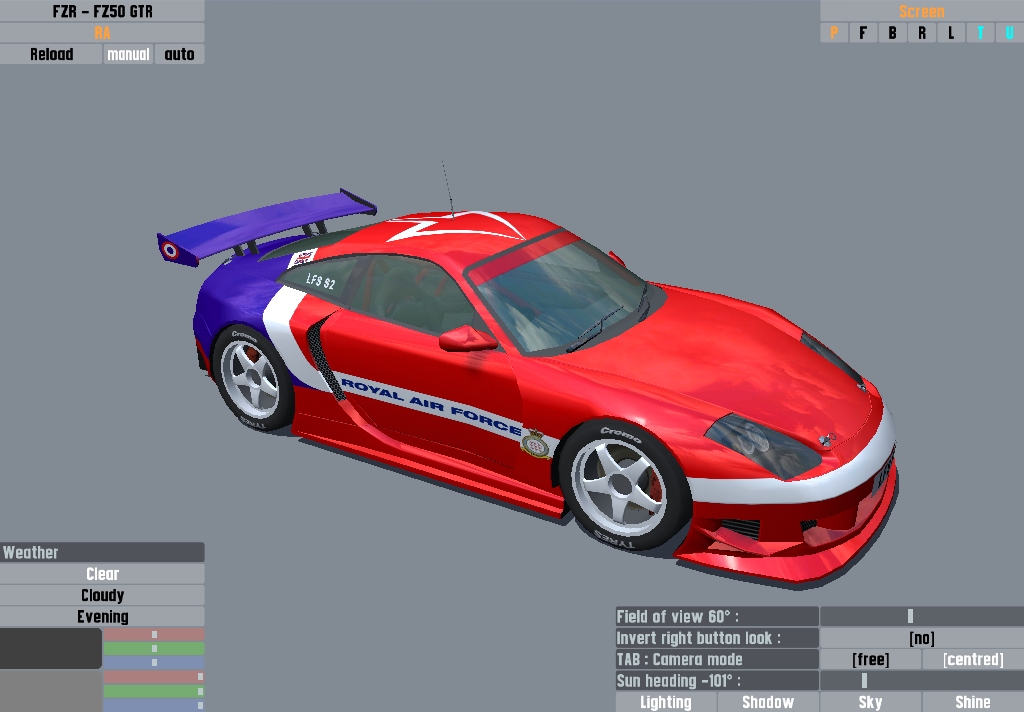Switch to the T top view
The width and height of the screenshot is (1024, 712).
click(980, 33)
